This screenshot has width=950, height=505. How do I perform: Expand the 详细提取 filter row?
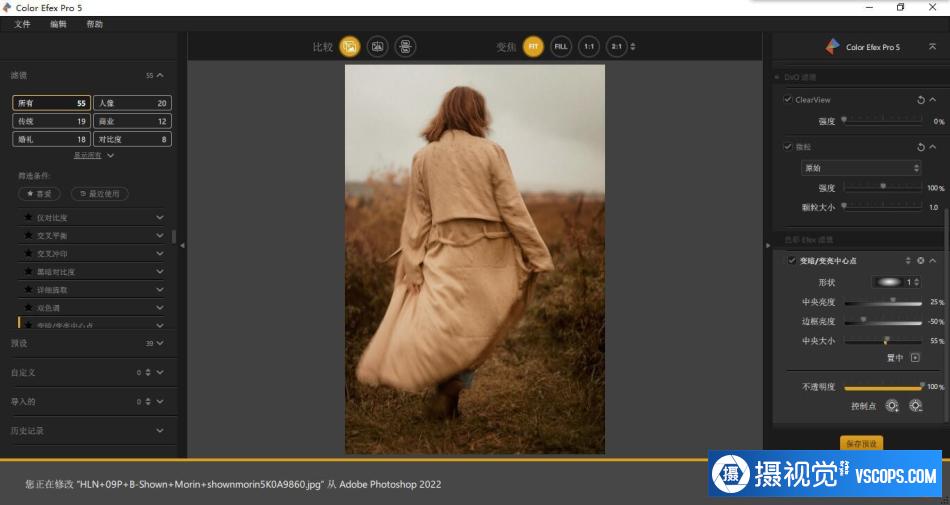click(159, 289)
